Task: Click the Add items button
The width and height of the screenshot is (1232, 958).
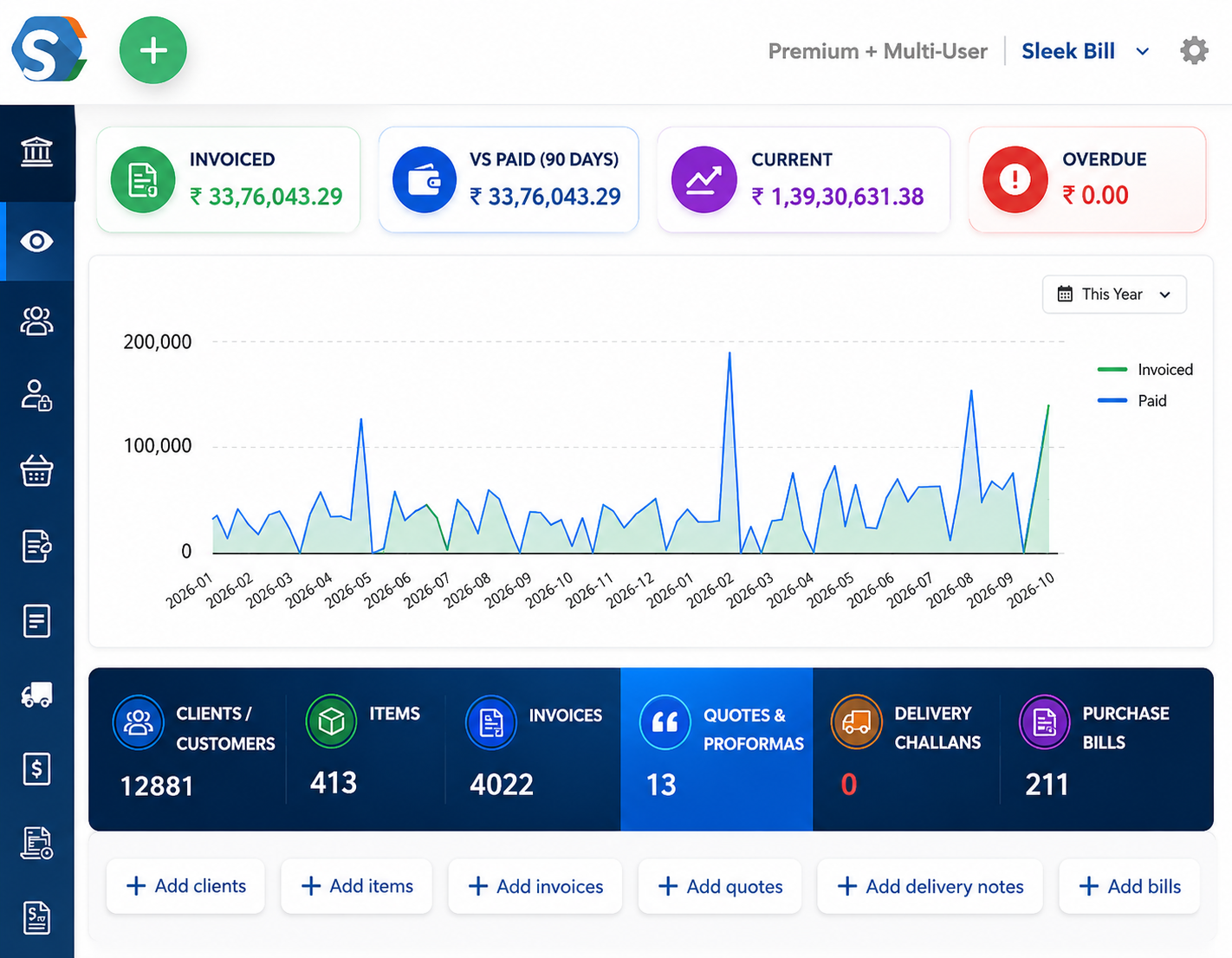Action: point(356,886)
